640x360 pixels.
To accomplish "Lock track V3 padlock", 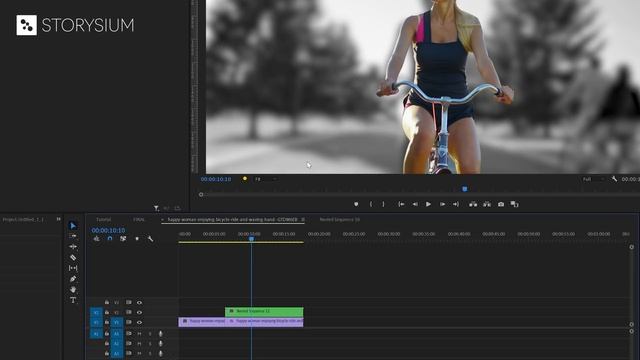I will 107,302.
